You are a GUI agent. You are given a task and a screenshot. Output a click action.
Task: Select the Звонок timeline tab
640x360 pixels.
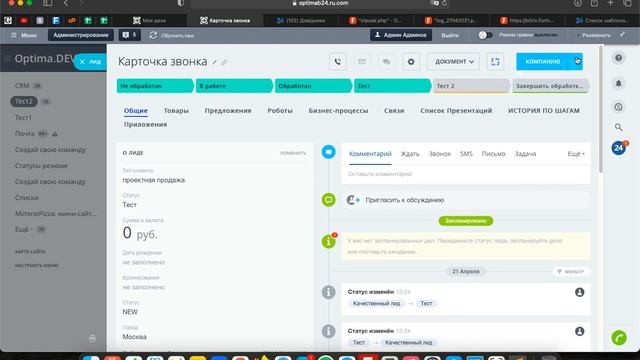(440, 154)
